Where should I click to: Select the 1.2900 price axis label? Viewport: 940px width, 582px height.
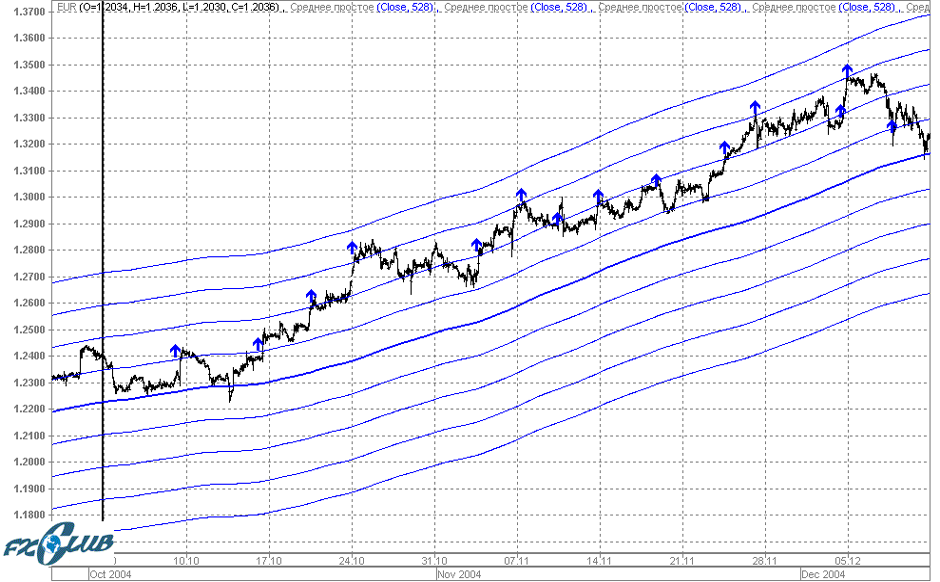click(29, 224)
